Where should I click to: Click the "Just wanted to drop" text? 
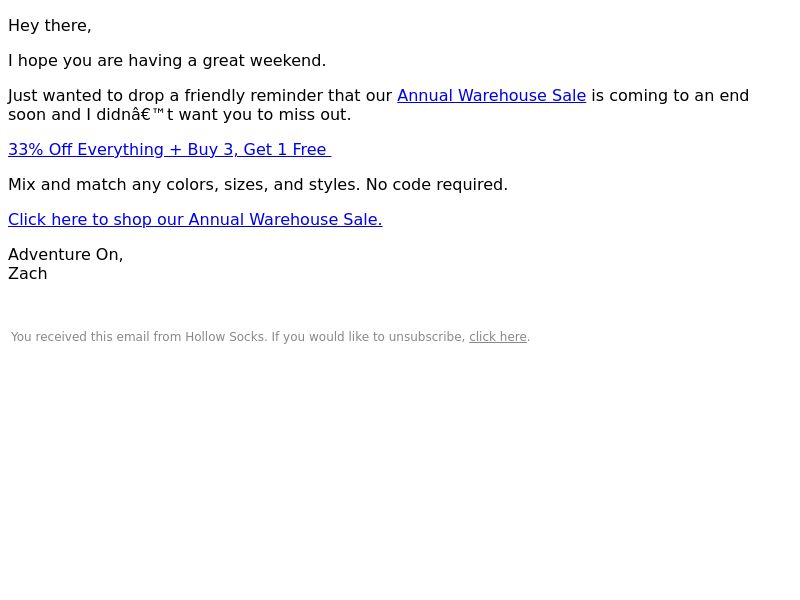click(x=86, y=95)
